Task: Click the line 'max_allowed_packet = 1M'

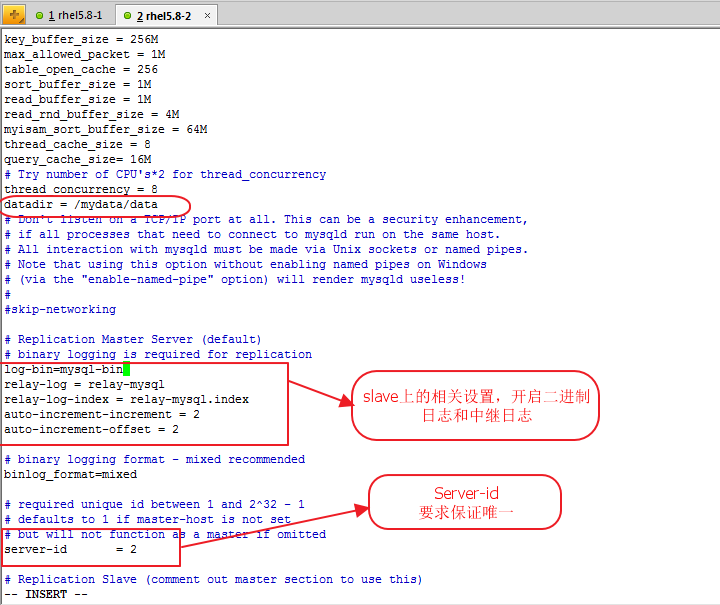Action: point(84,55)
